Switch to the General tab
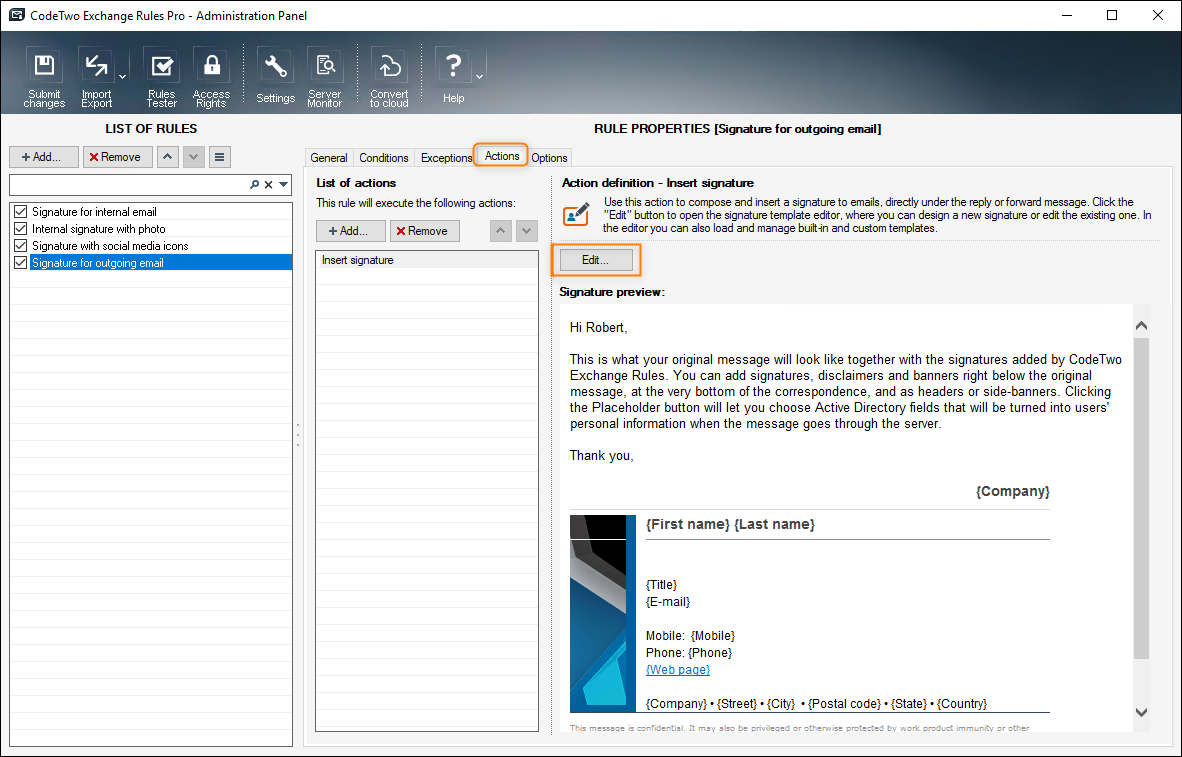The height and width of the screenshot is (757, 1182). [329, 158]
